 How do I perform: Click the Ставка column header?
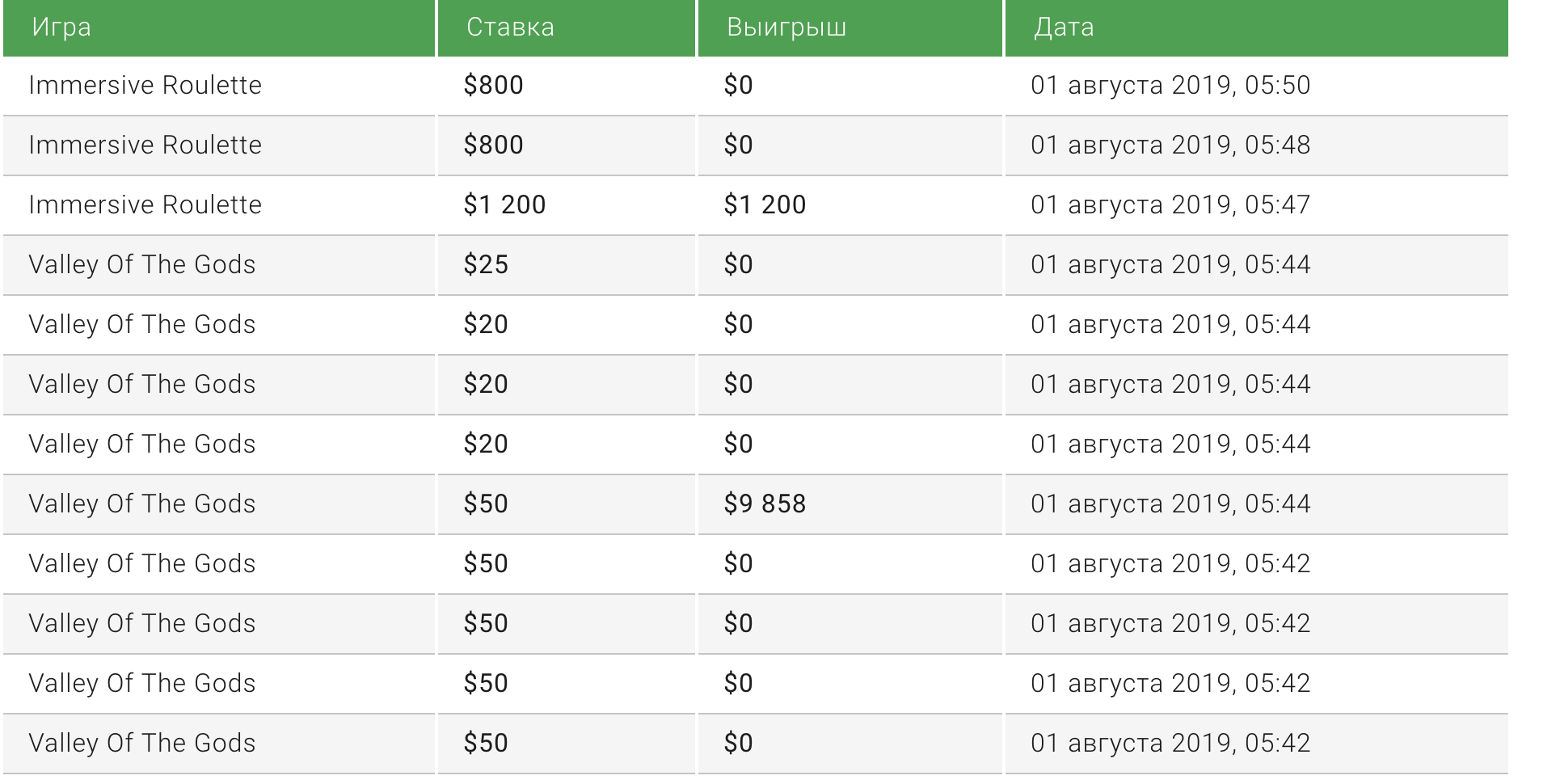pyautogui.click(x=510, y=27)
